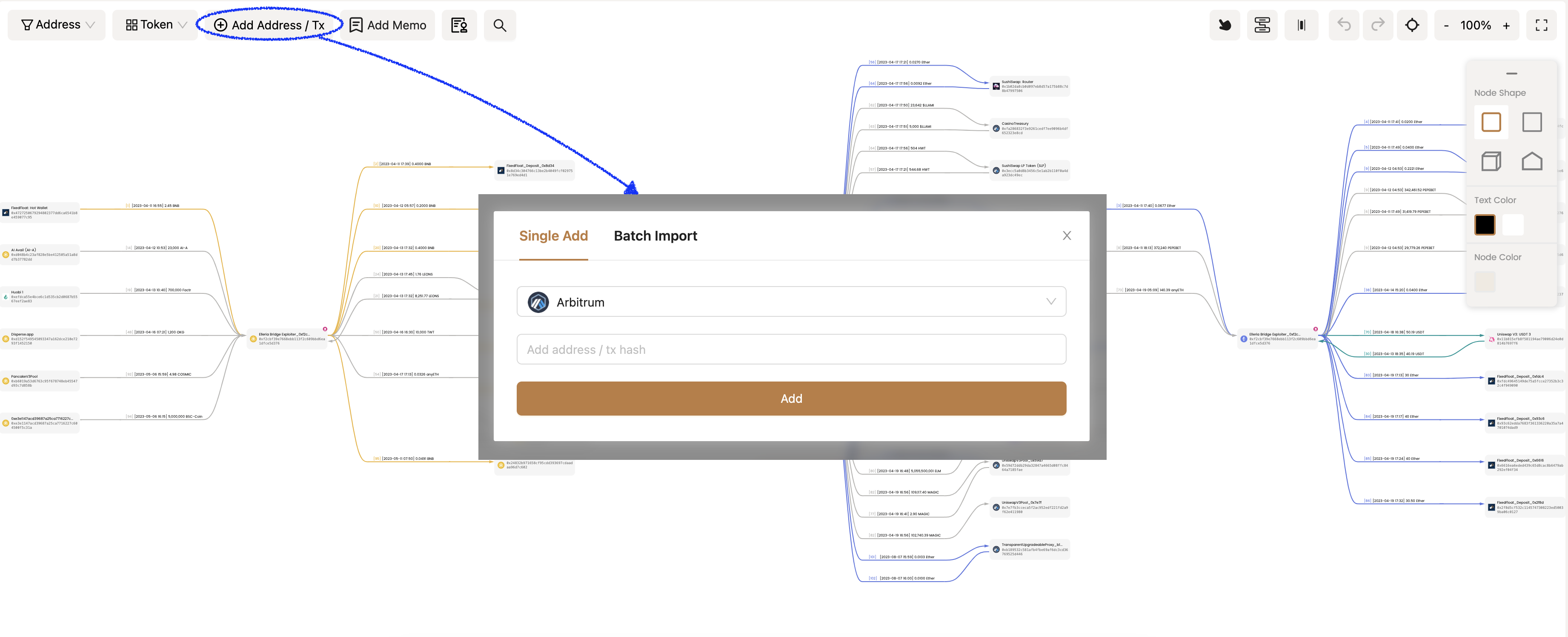This screenshot has height=637, width=1568.
Task: Focus the address / tx hash input
Action: click(x=791, y=350)
